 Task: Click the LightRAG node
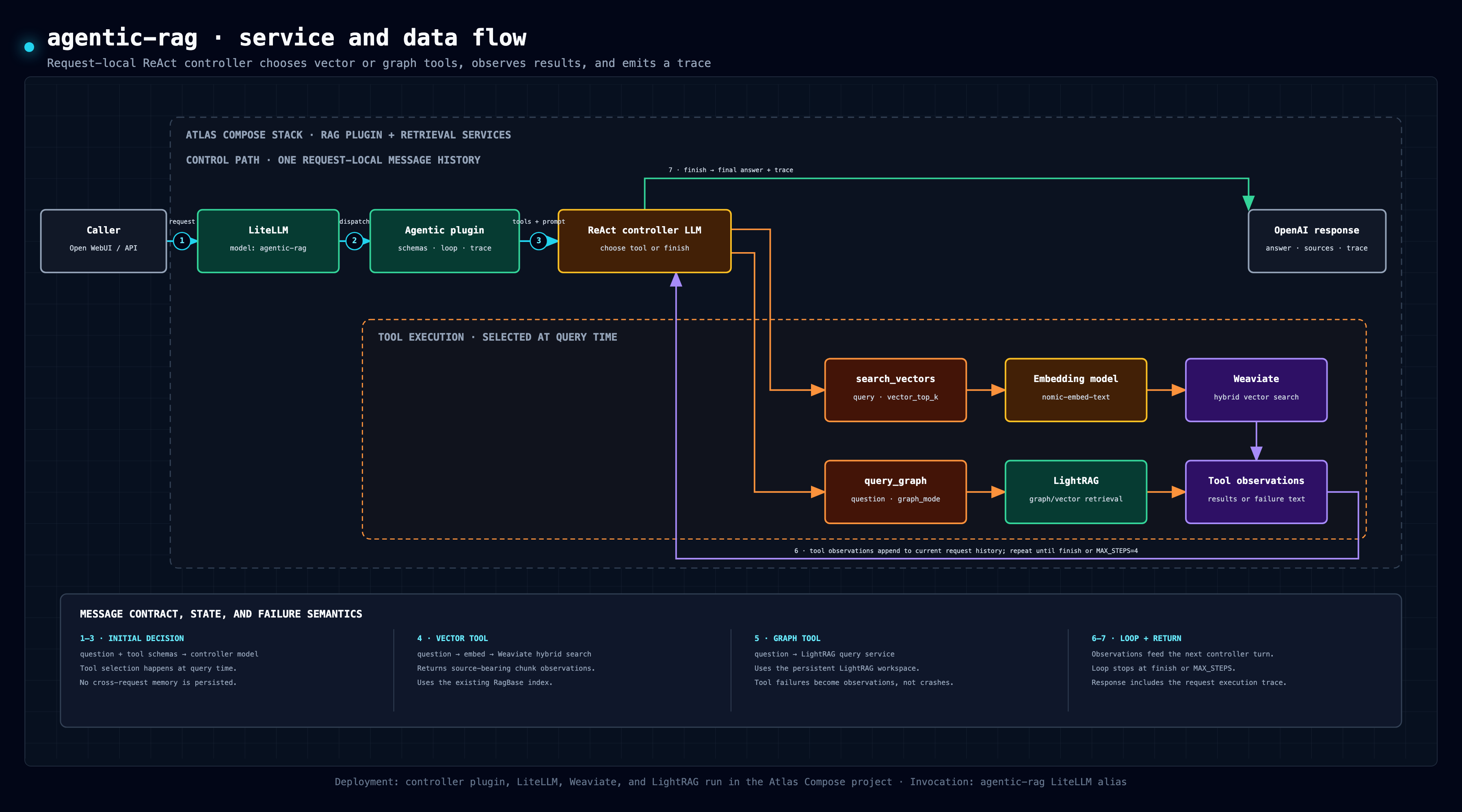tap(1075, 492)
